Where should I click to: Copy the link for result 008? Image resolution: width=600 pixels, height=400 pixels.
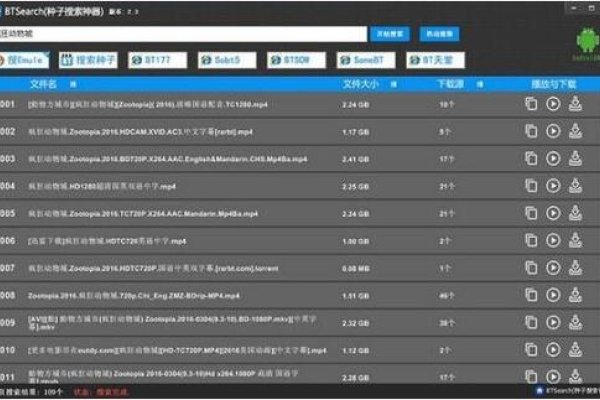click(531, 296)
